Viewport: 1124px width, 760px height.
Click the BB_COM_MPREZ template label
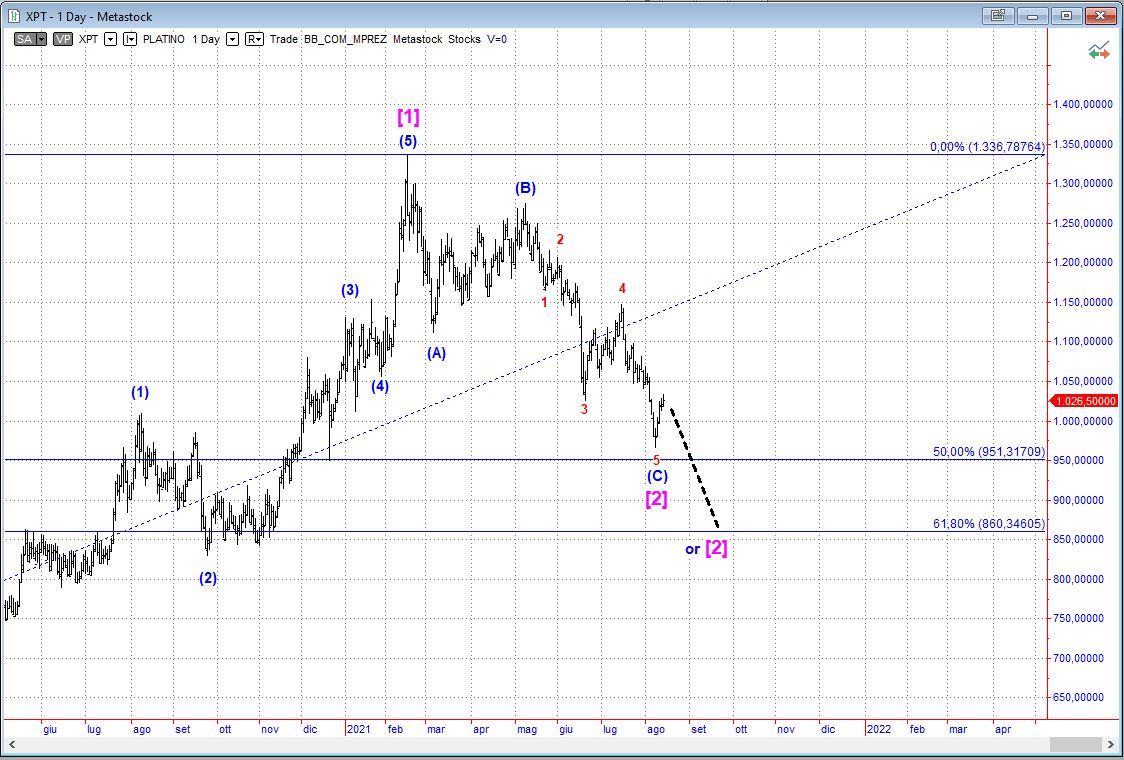click(347, 39)
